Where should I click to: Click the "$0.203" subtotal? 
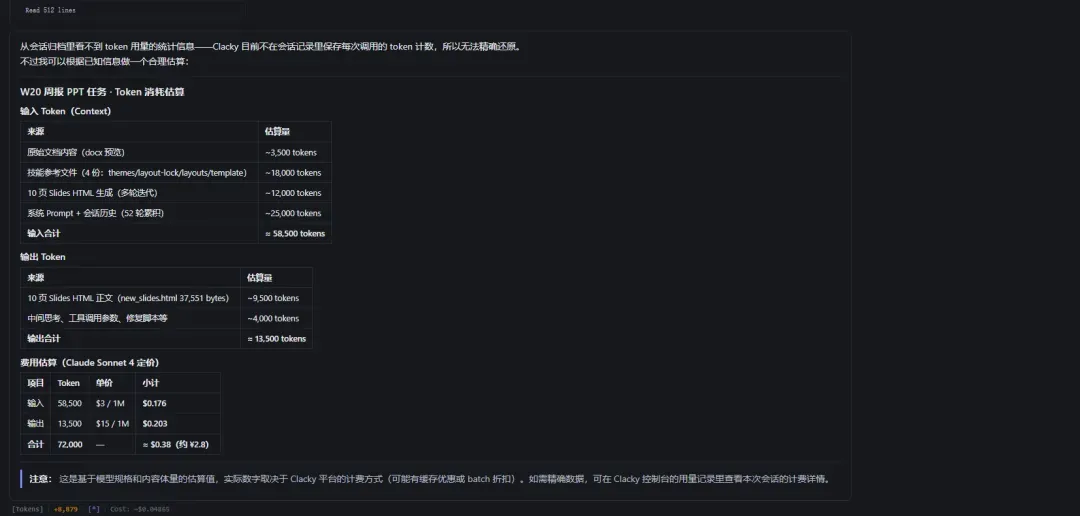click(155, 424)
